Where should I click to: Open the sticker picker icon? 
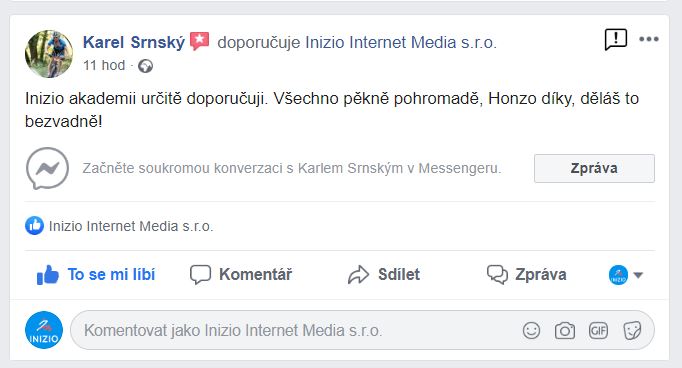click(x=632, y=331)
